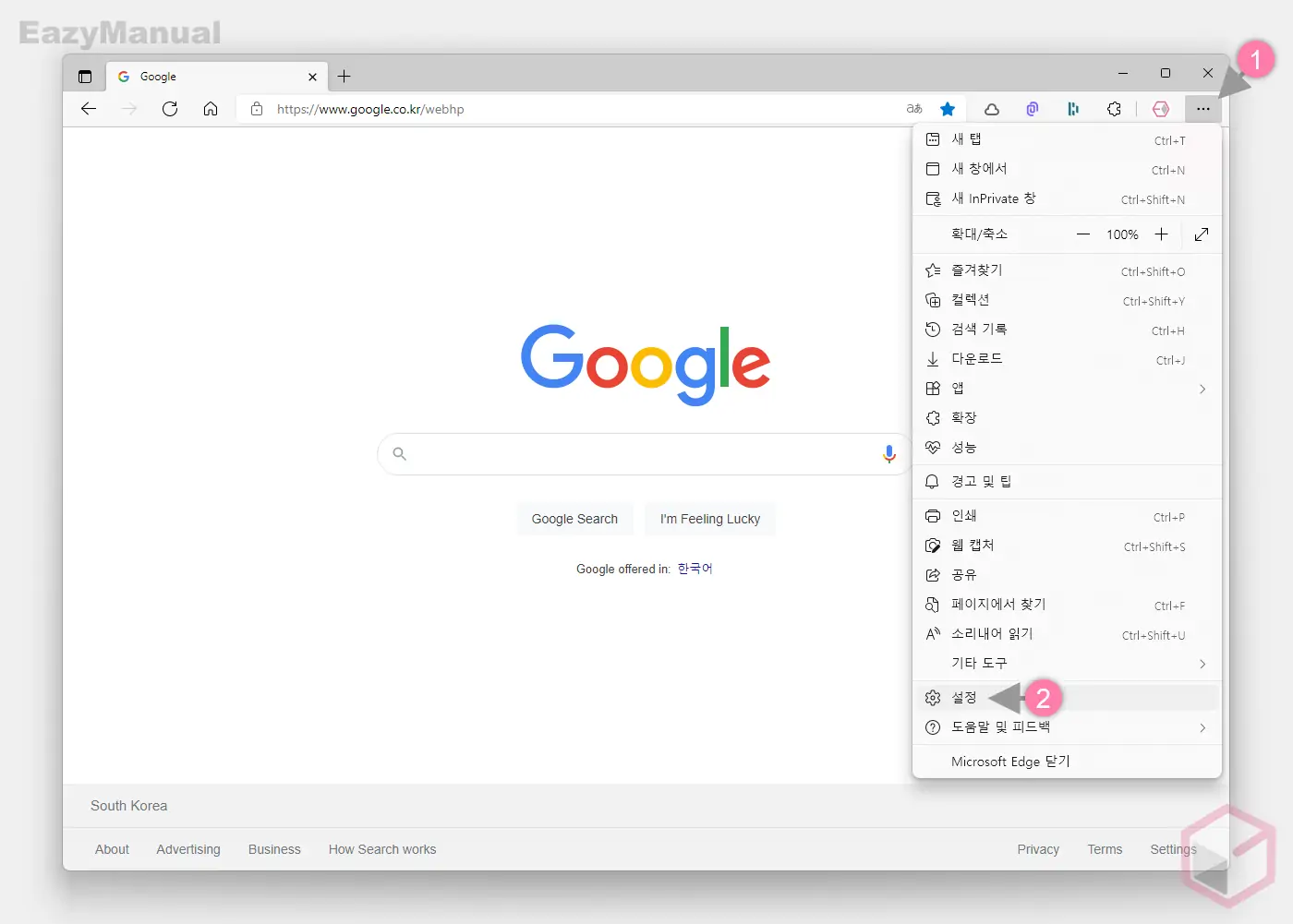1293x924 pixels.
Task: Open the red circular toolbar icon
Action: 1161,109
